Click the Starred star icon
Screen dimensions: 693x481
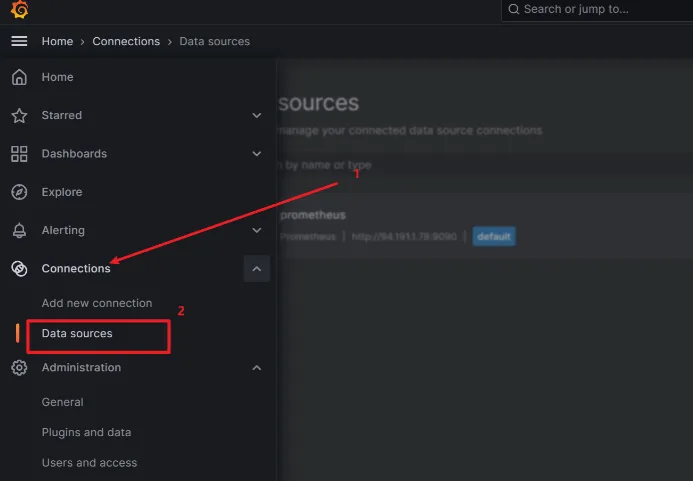[x=19, y=115]
